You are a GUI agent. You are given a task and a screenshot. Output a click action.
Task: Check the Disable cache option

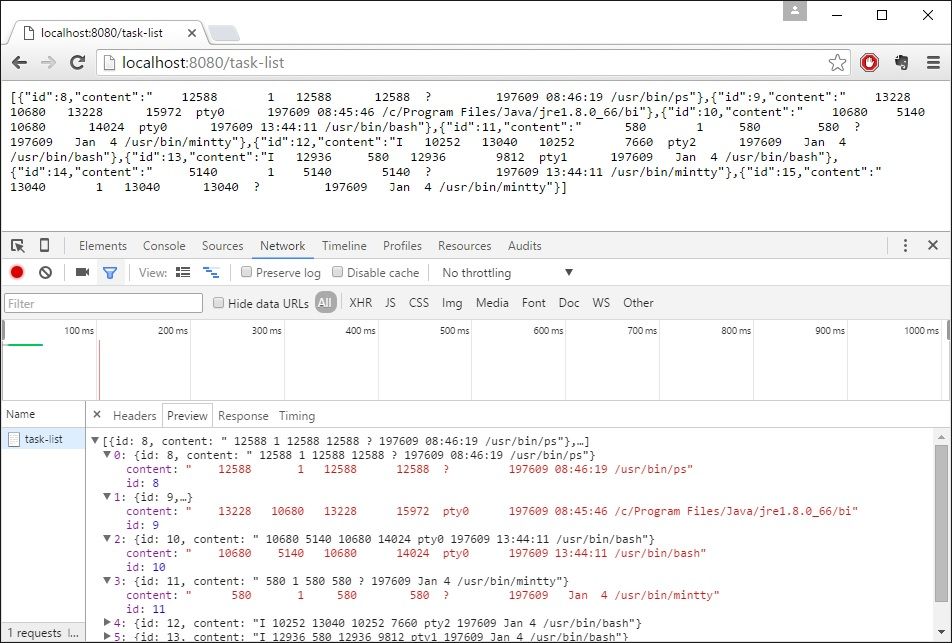tap(338, 273)
